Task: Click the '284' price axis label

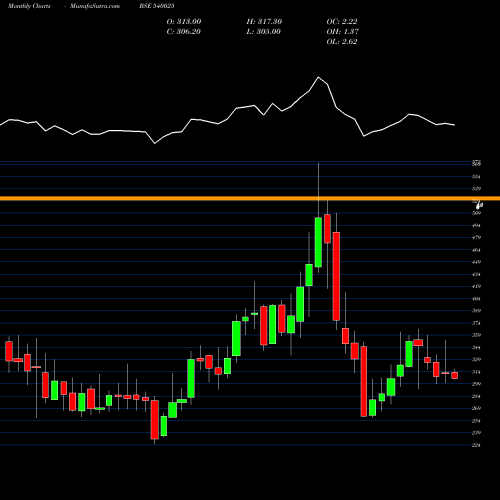Action: click(x=476, y=396)
